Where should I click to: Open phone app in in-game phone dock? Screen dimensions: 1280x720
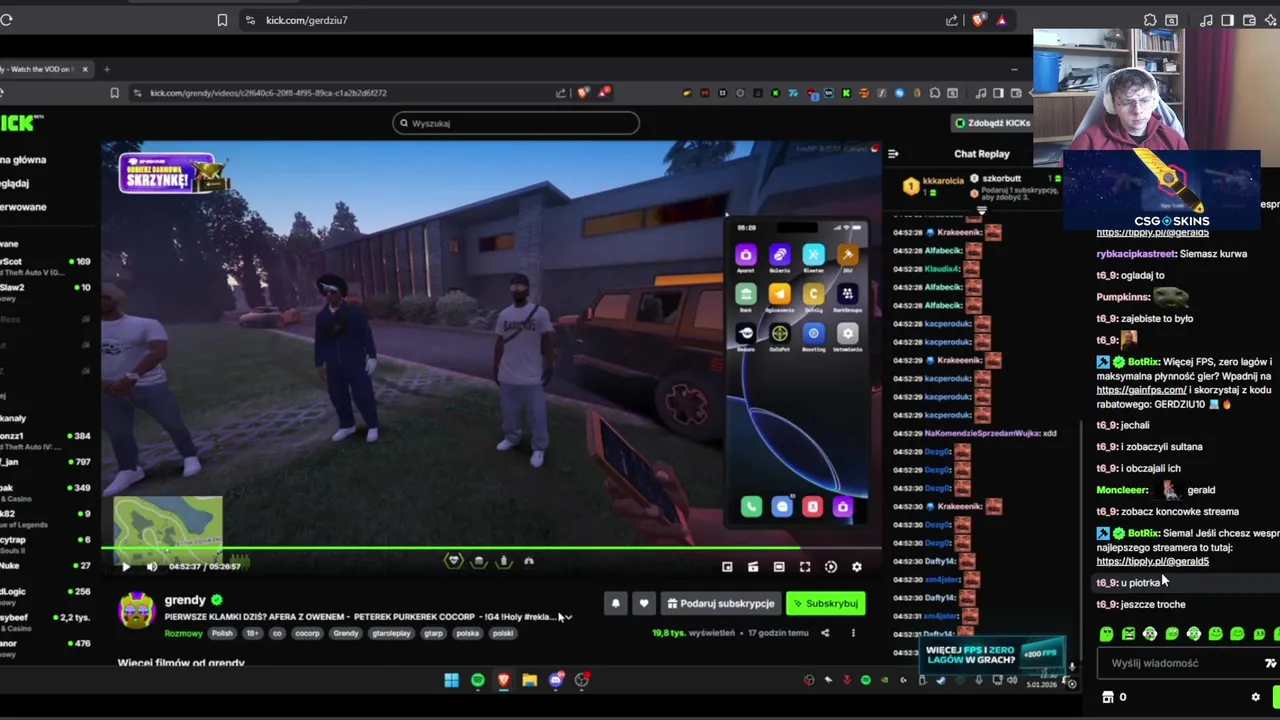tap(751, 507)
